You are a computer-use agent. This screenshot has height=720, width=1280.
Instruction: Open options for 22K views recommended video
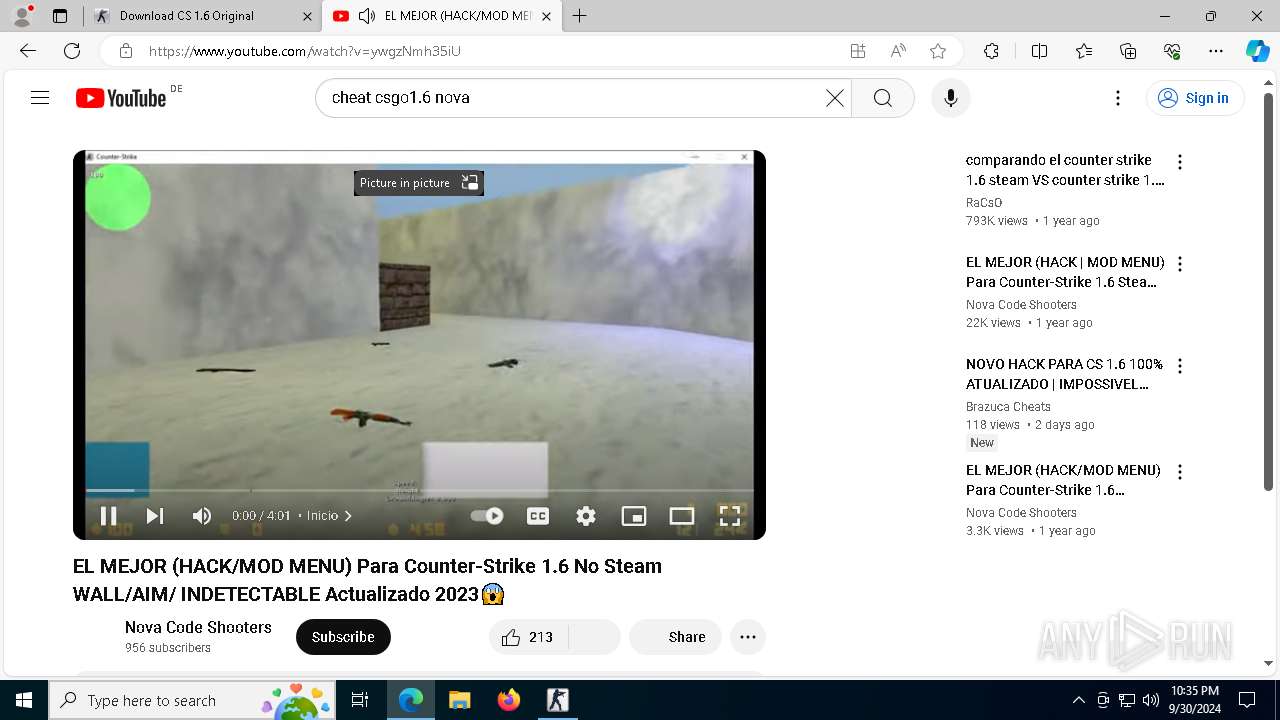tap(1180, 264)
